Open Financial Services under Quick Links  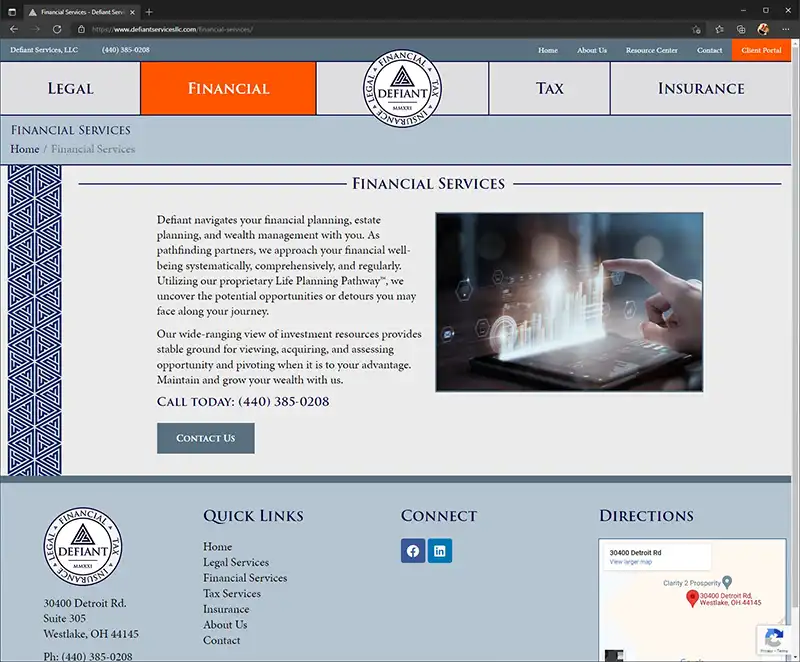[245, 578]
